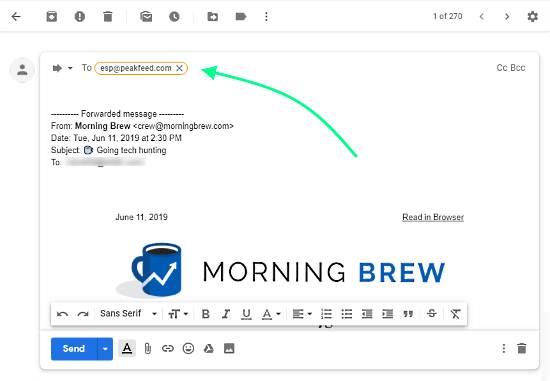Remove esp@peakfeed.com recipient chip

pyautogui.click(x=179, y=68)
